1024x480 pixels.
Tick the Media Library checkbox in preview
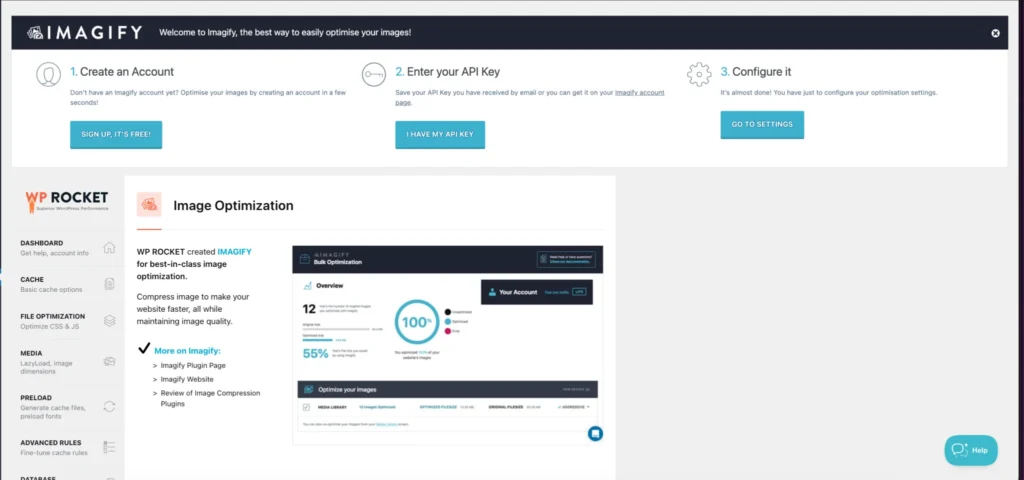307,407
